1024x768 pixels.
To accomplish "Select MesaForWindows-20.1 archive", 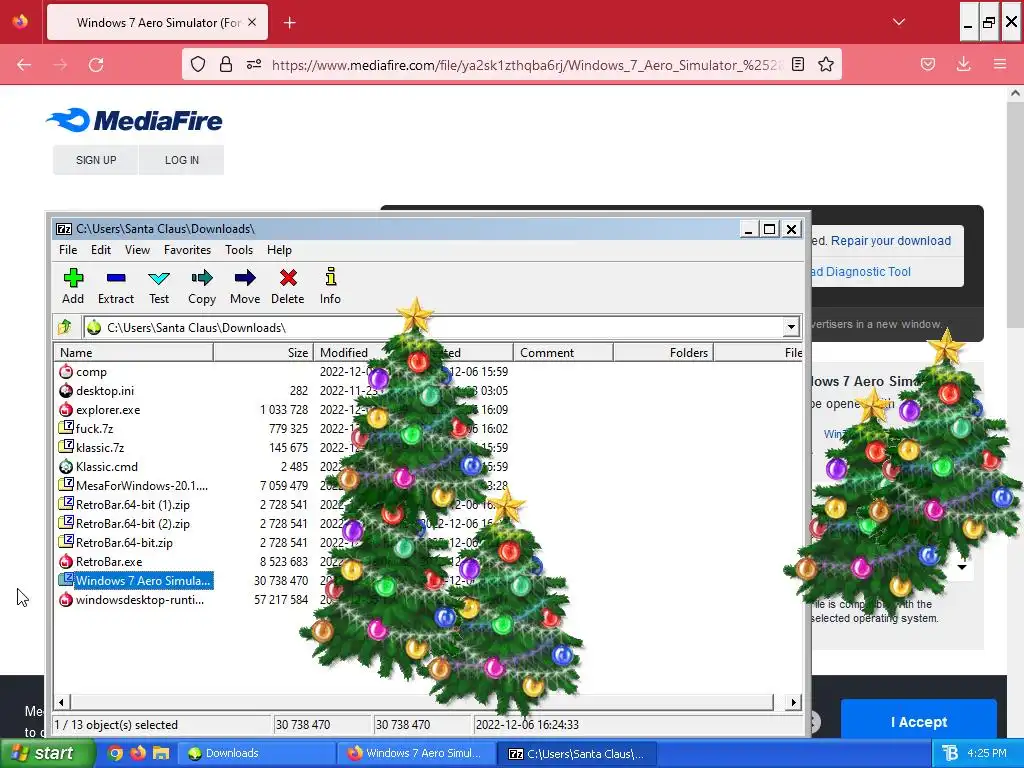I will pos(133,485).
